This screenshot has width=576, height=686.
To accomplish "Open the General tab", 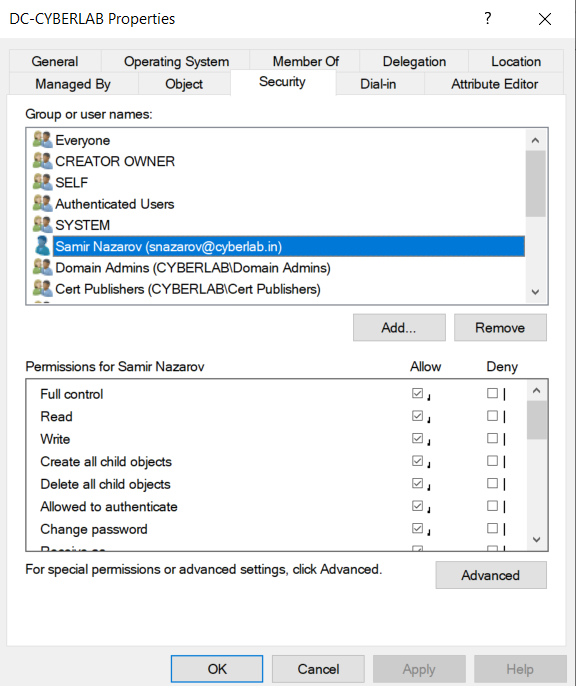I will pos(55,61).
